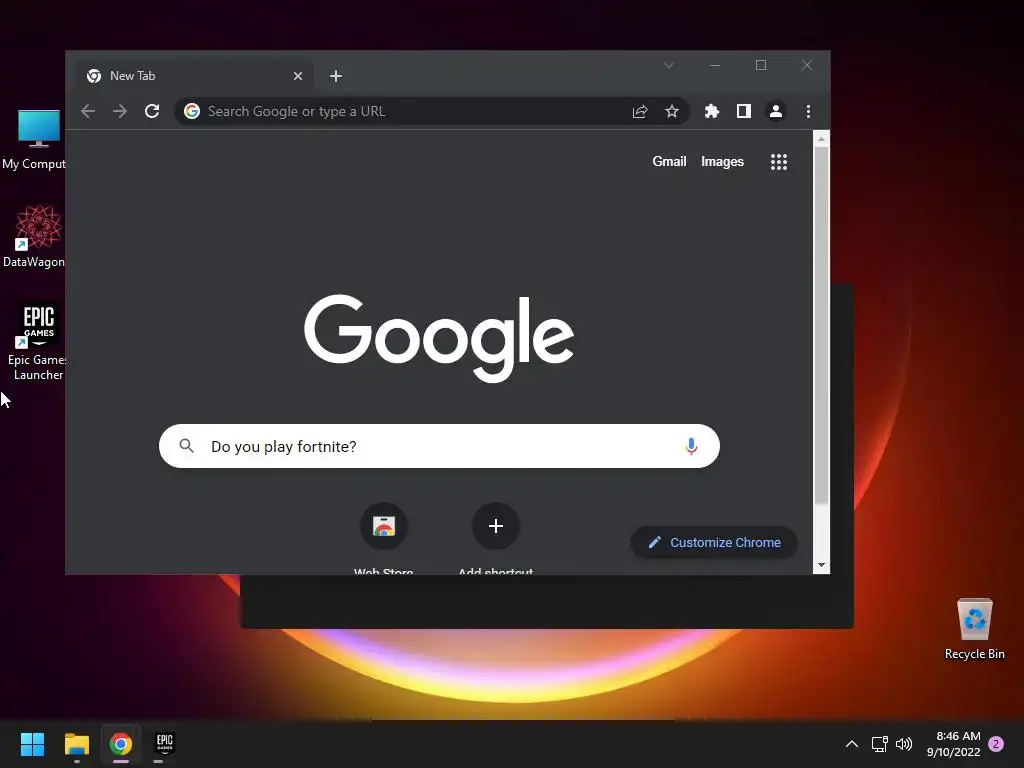
Task: Click the Google search box with fortnite text
Action: click(x=440, y=446)
